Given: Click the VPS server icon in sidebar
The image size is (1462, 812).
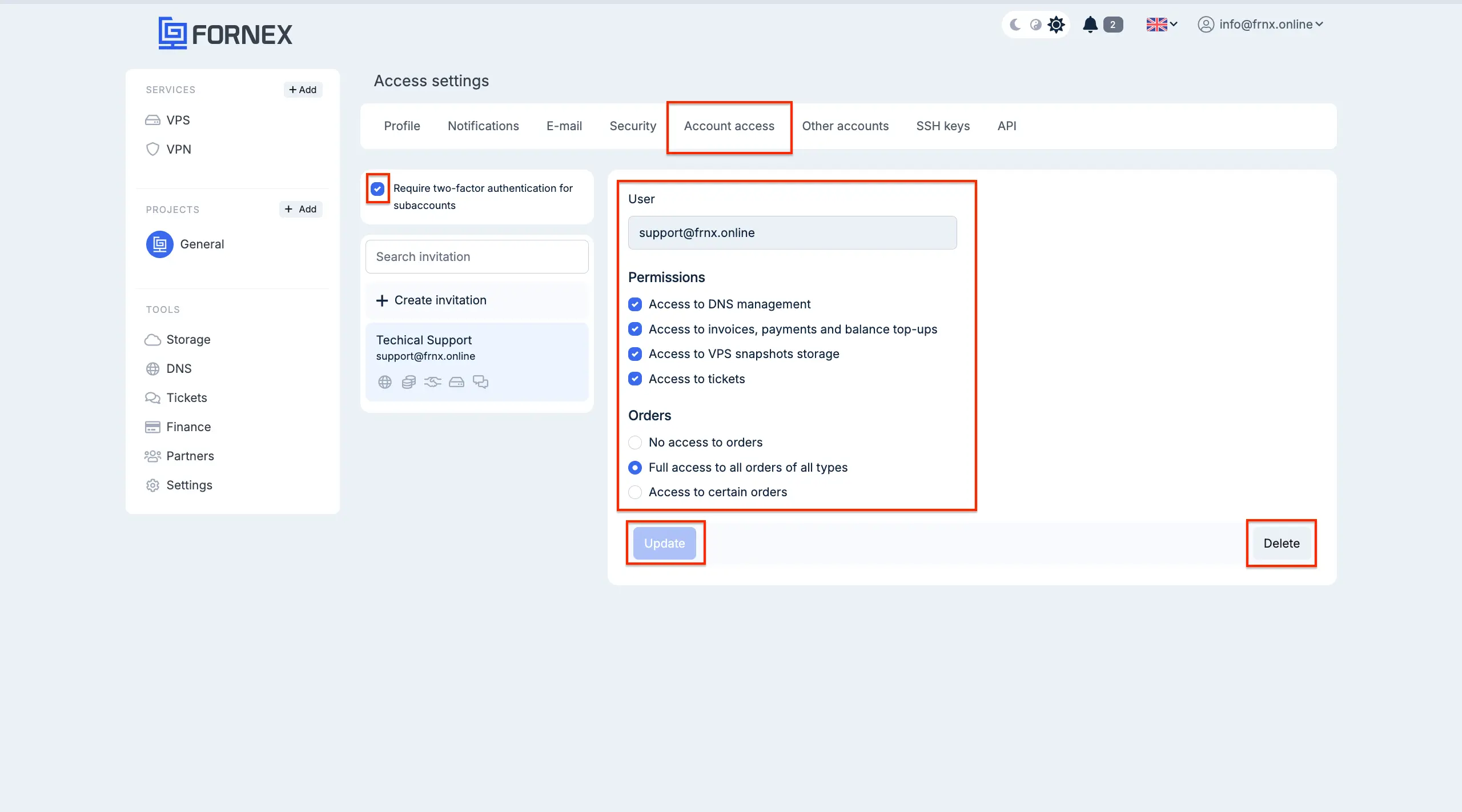Looking at the screenshot, I should tap(152, 120).
